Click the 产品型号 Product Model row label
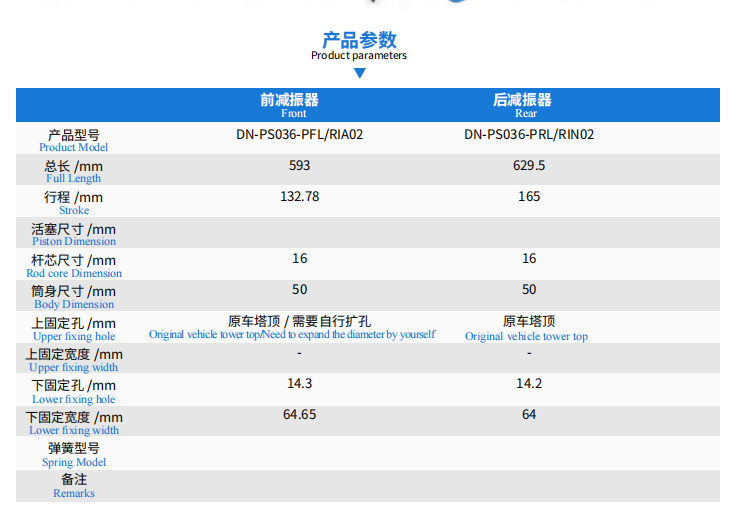Screen dimensions: 738x523 (x=74, y=140)
